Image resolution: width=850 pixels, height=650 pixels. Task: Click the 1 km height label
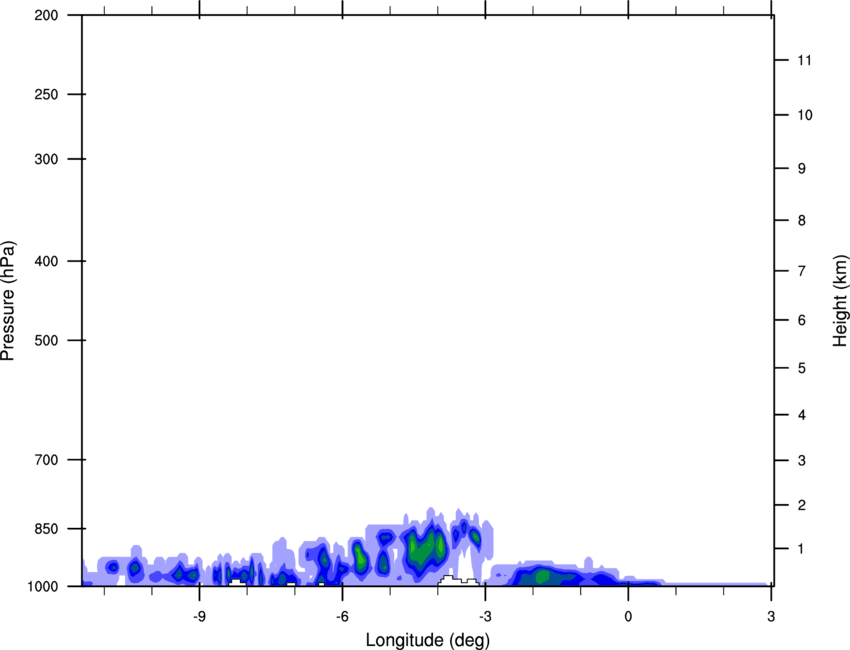(802, 549)
